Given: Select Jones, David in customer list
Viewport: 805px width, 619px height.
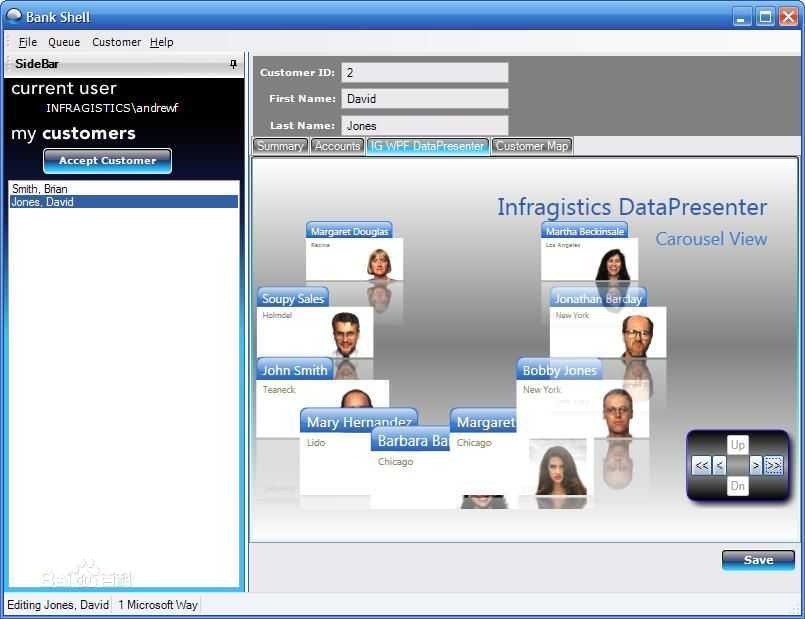Looking at the screenshot, I should 124,202.
